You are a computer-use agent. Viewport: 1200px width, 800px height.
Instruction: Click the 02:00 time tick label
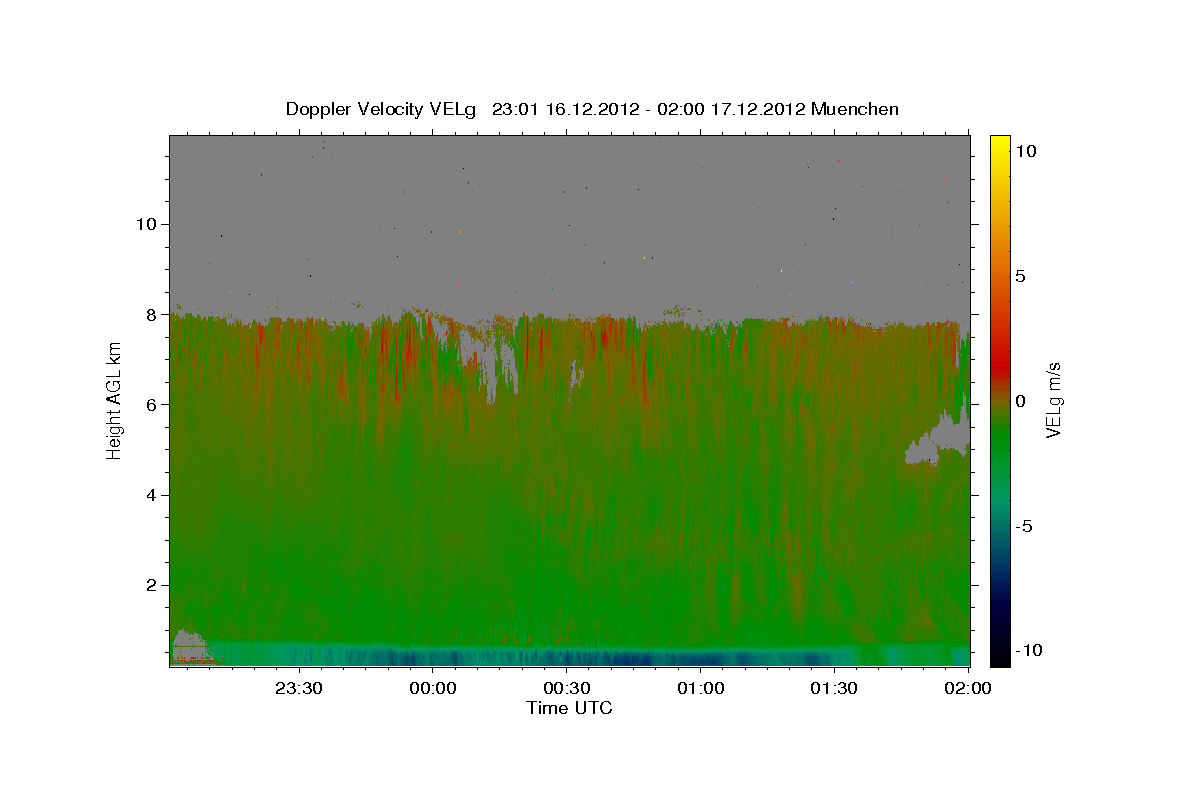coord(968,688)
